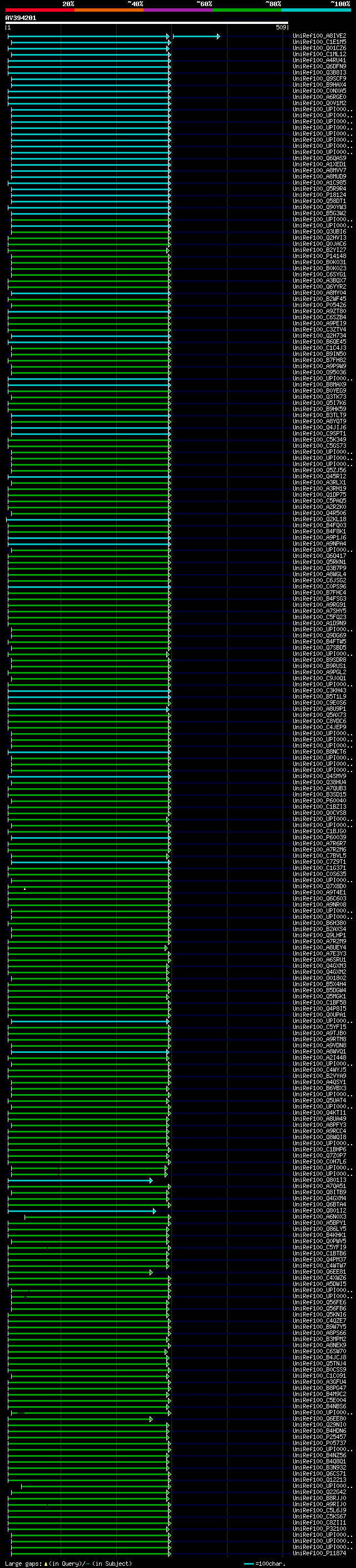The height and width of the screenshot is (1568, 356).
Task: Click the second cyan alignment segment of A8IVE2
Action: click(196, 37)
